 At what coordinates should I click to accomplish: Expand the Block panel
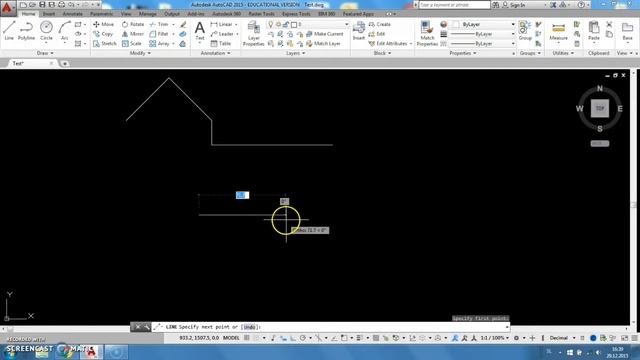point(382,53)
